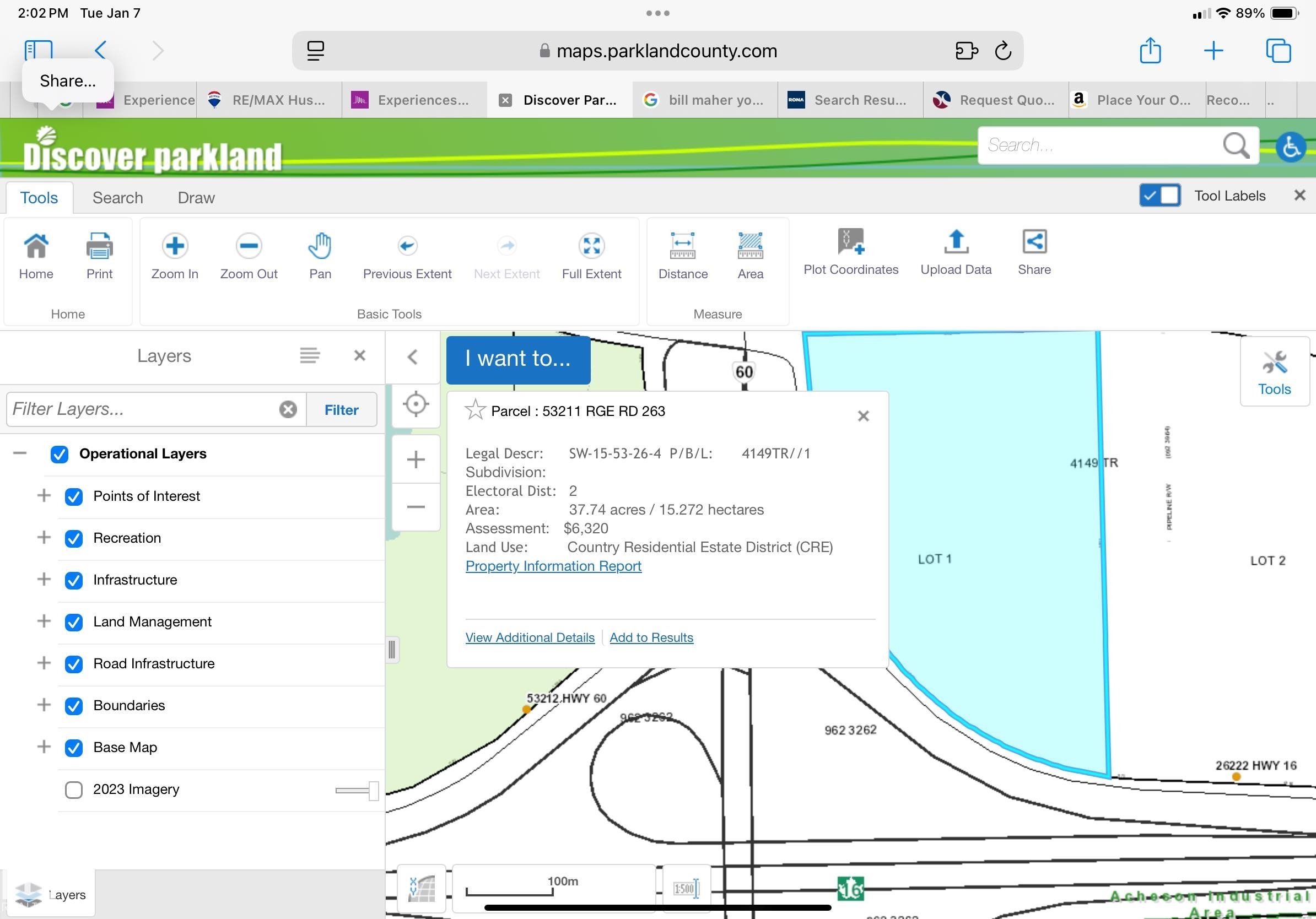Switch to the Draw tab
The width and height of the screenshot is (1316, 919).
[x=196, y=198]
